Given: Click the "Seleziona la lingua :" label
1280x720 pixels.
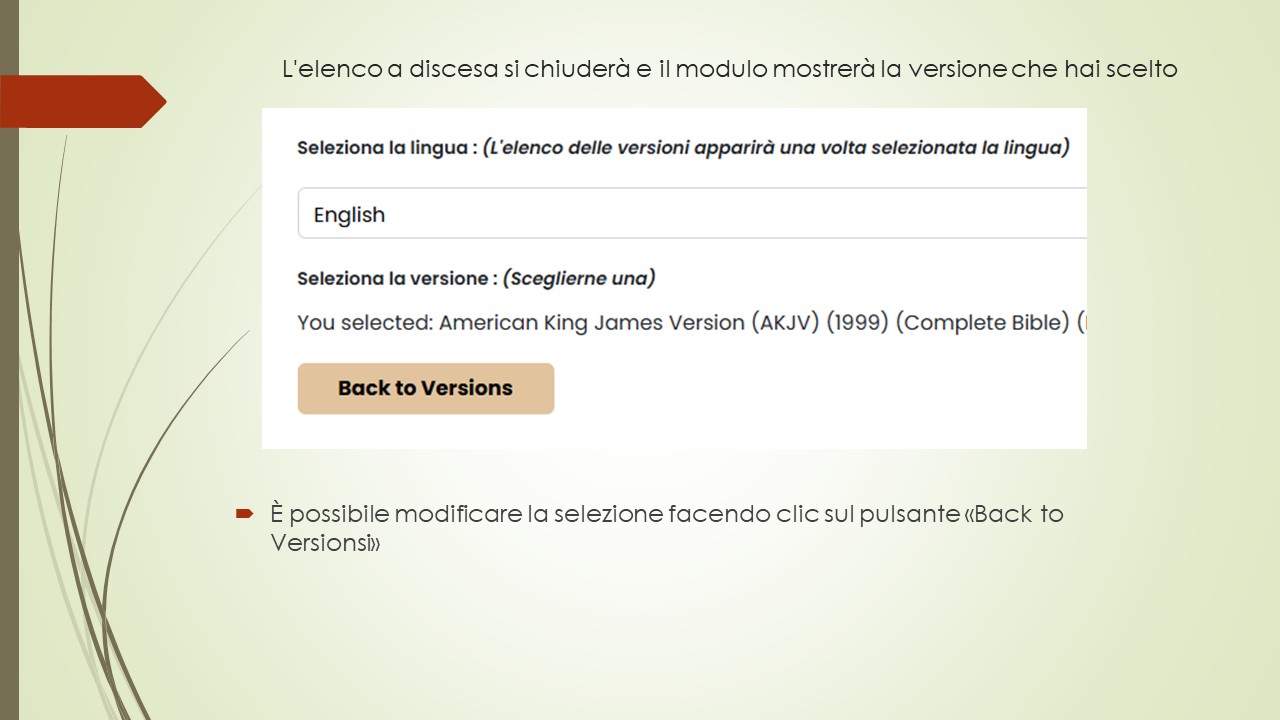Looking at the screenshot, I should tap(386, 148).
